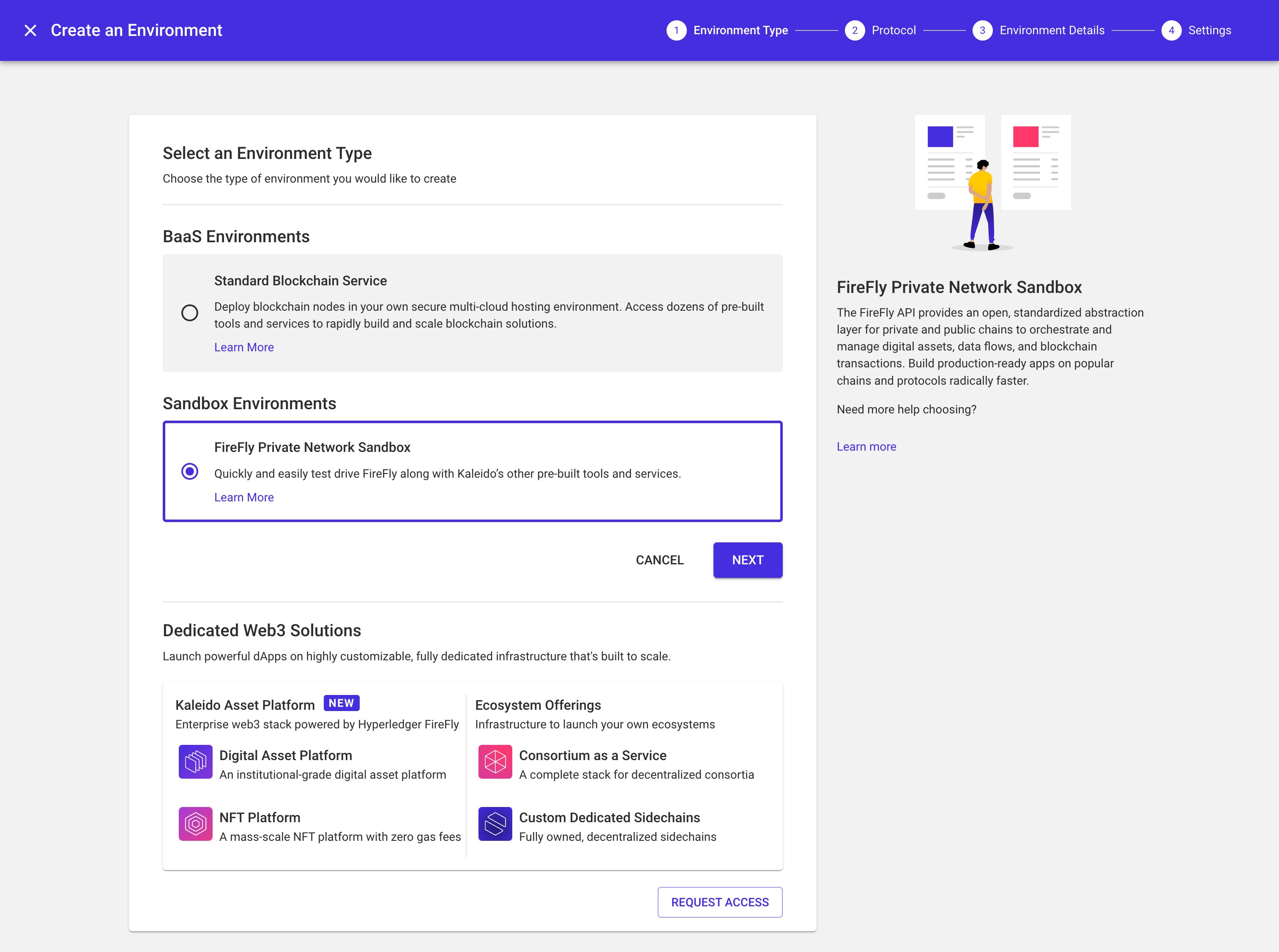Click the REQUEST ACCESS button
This screenshot has width=1279, height=952.
coord(719,903)
